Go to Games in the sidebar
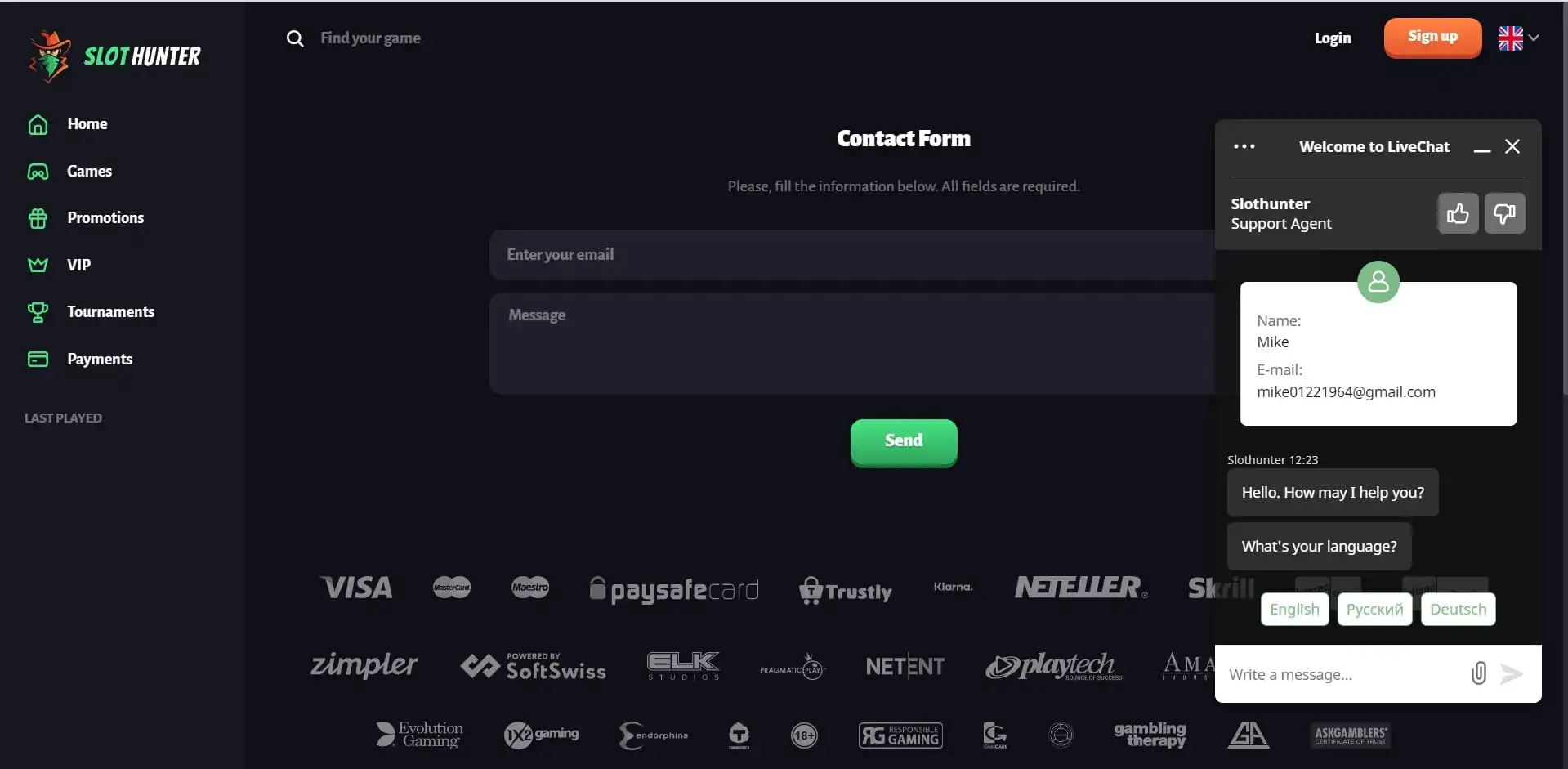This screenshot has height=769, width=1568. tap(89, 172)
